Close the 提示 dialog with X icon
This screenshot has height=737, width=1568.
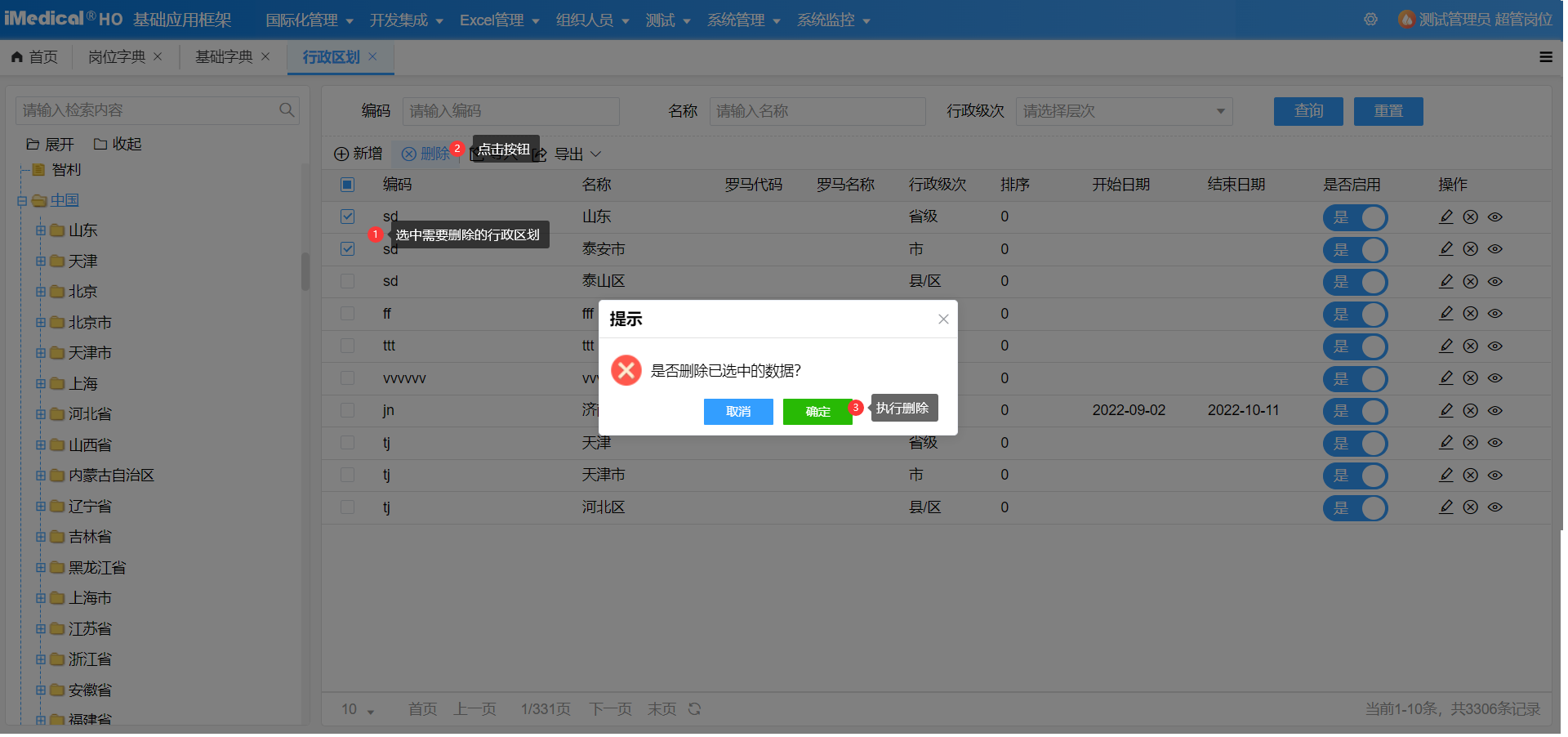pyautogui.click(x=943, y=319)
